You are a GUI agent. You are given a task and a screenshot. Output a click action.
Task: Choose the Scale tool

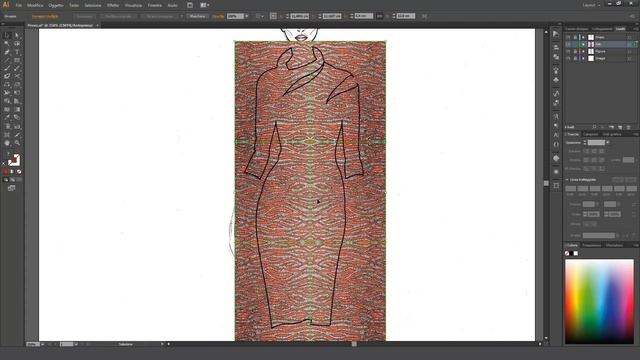(17, 84)
